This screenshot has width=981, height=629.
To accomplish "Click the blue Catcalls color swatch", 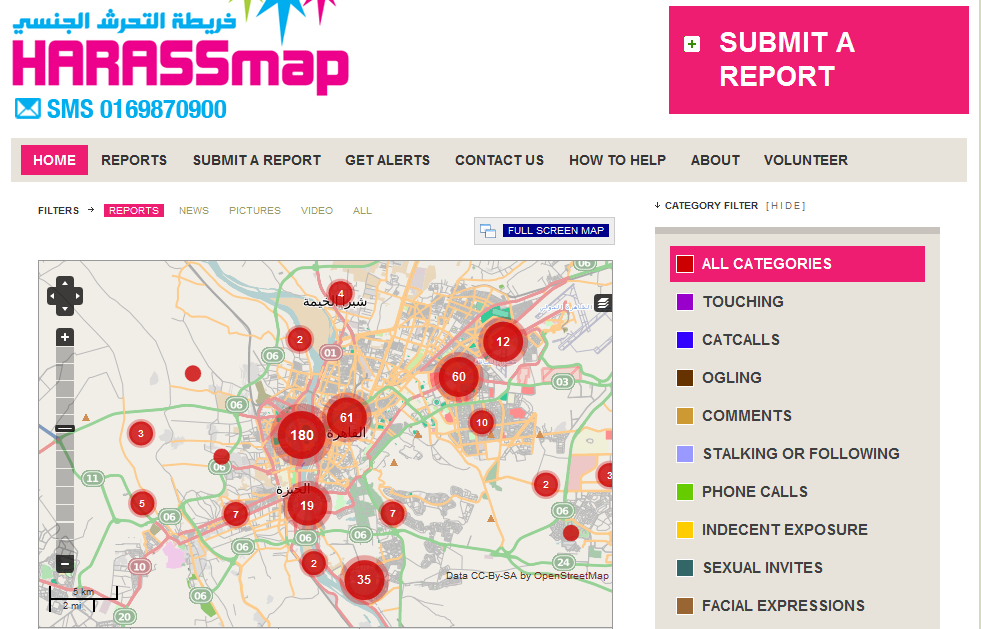I will (685, 340).
